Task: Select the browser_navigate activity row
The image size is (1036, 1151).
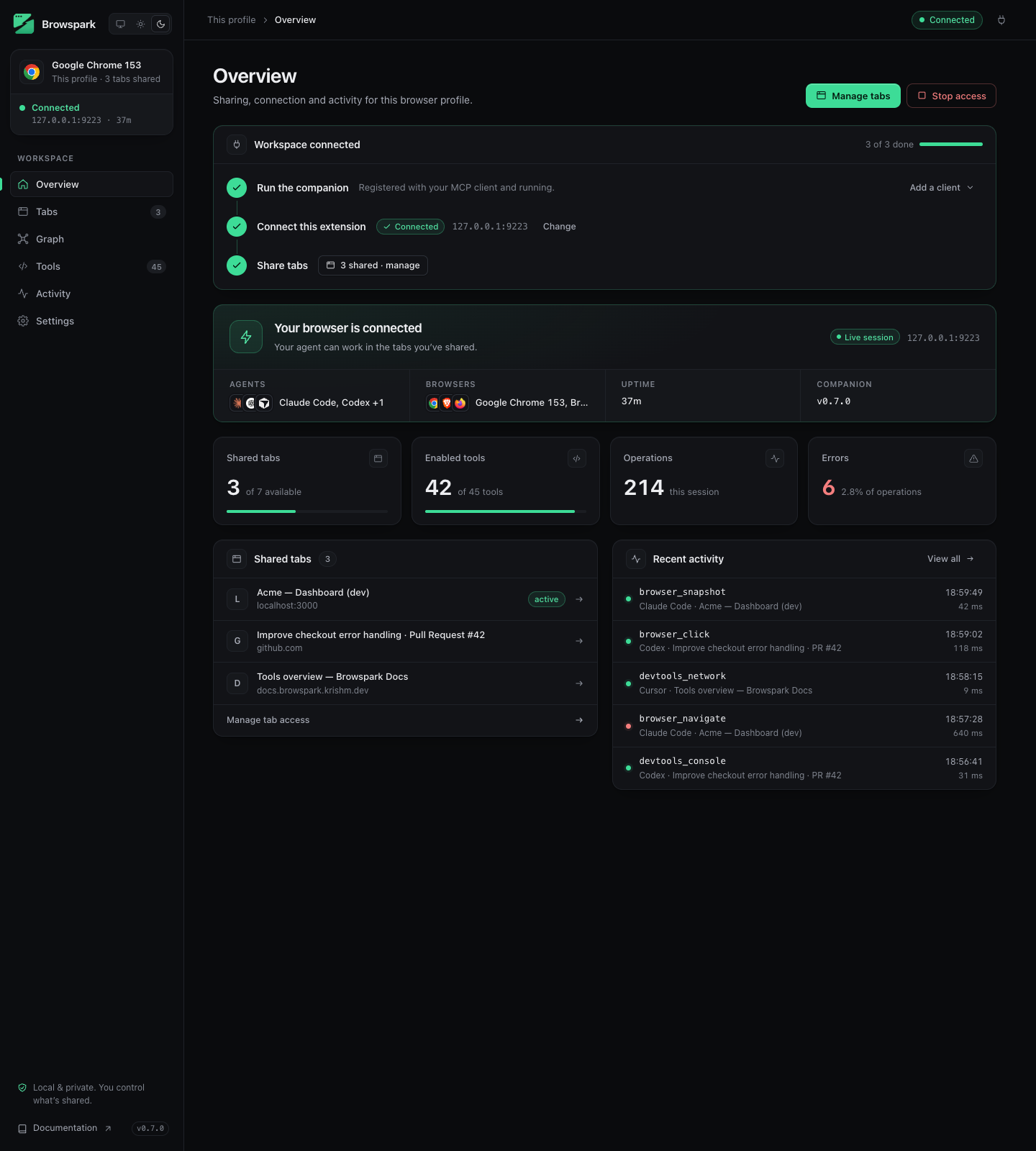Action: (804, 726)
